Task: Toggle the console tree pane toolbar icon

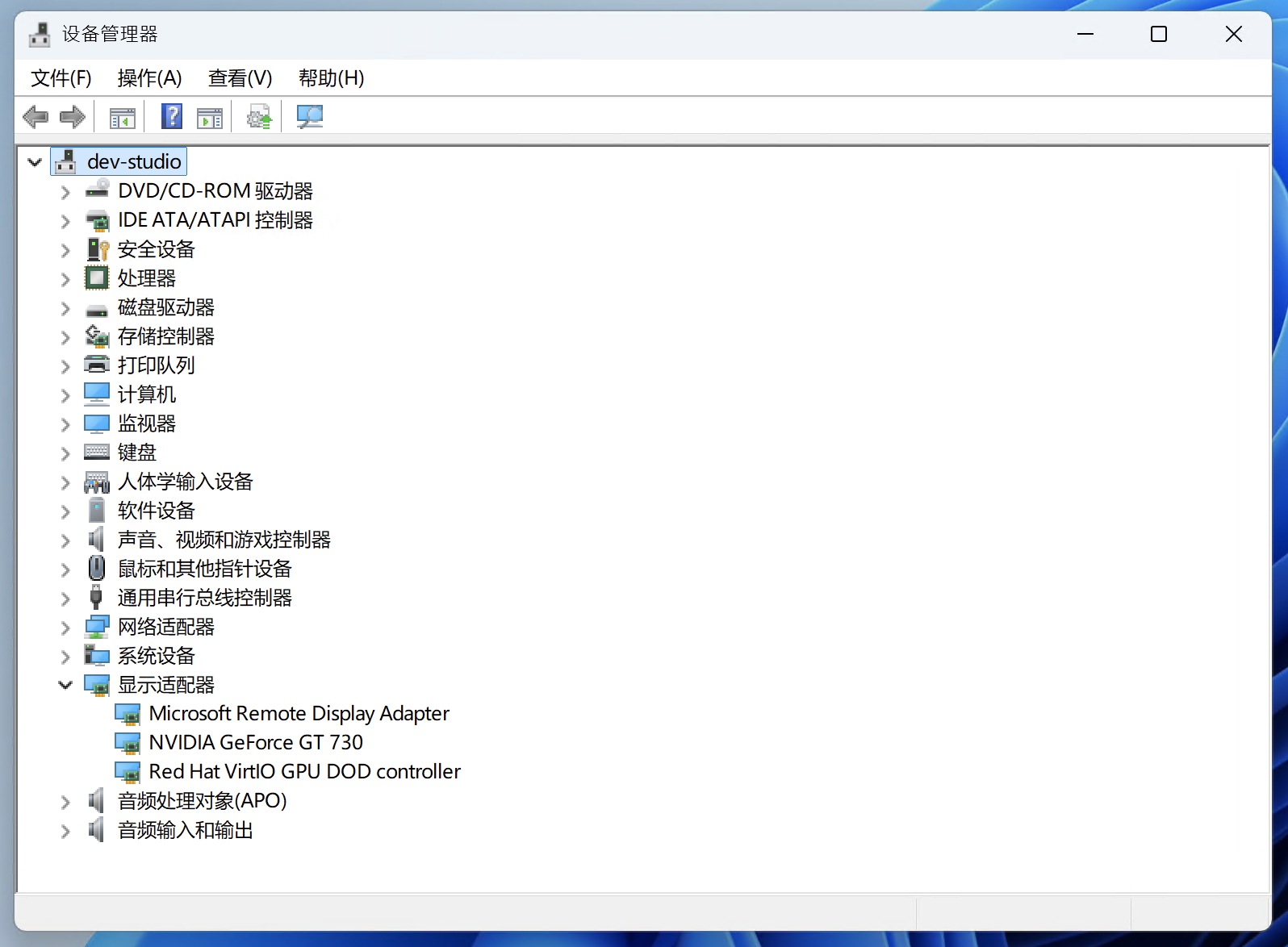Action: coord(123,118)
